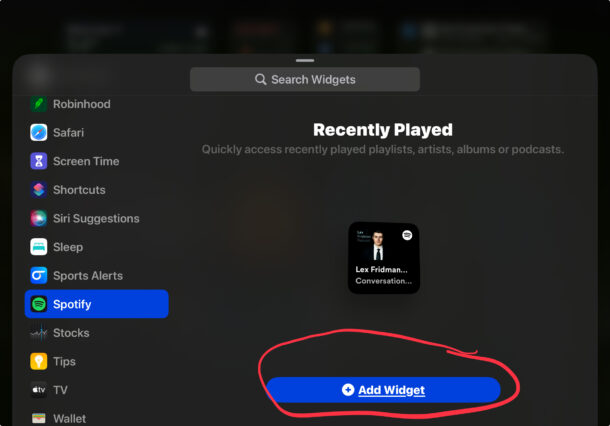Select the Apple TV icon
Screen dimensions: 610x426
pos(39,390)
